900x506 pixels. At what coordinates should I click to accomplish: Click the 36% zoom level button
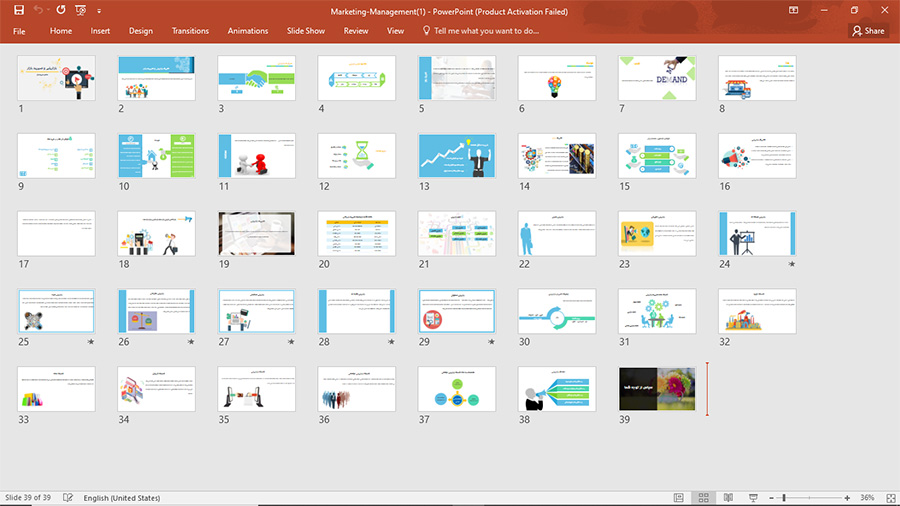pyautogui.click(x=867, y=497)
